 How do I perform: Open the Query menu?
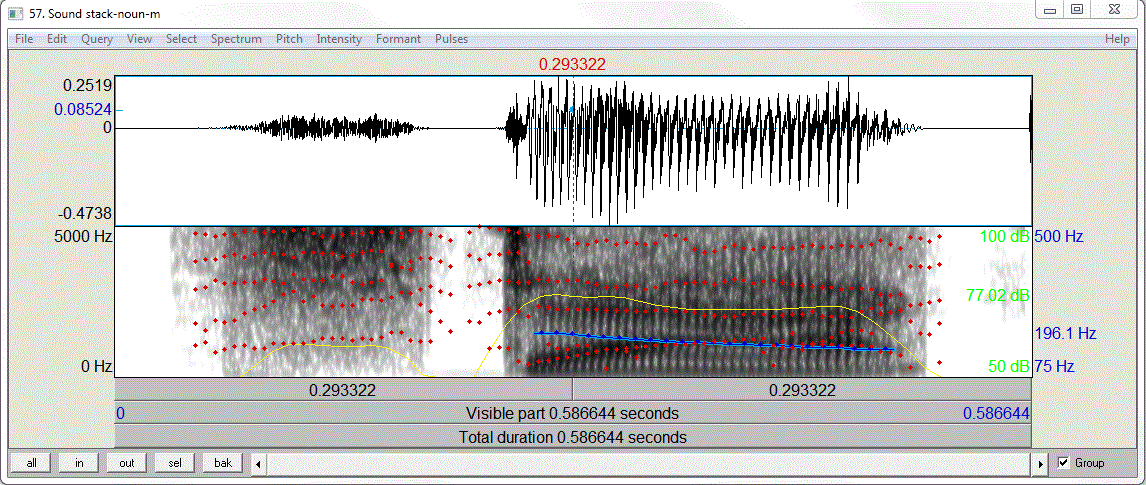click(96, 39)
